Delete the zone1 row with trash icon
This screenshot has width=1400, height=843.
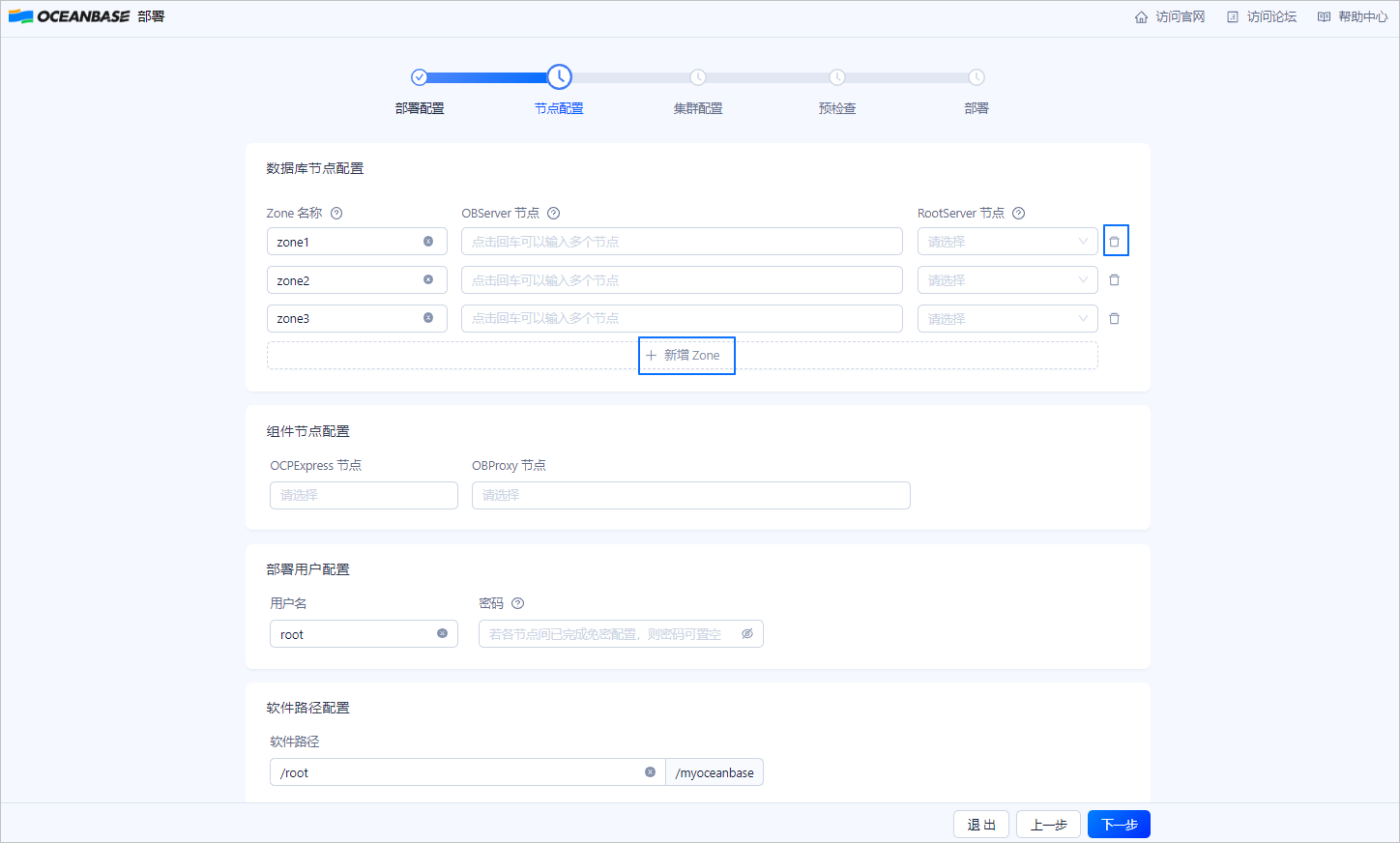tap(1115, 241)
